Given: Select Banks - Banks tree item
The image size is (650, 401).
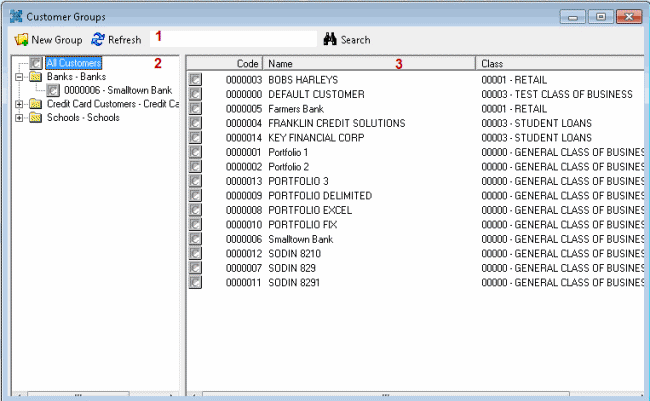Looking at the screenshot, I should (x=76, y=77).
